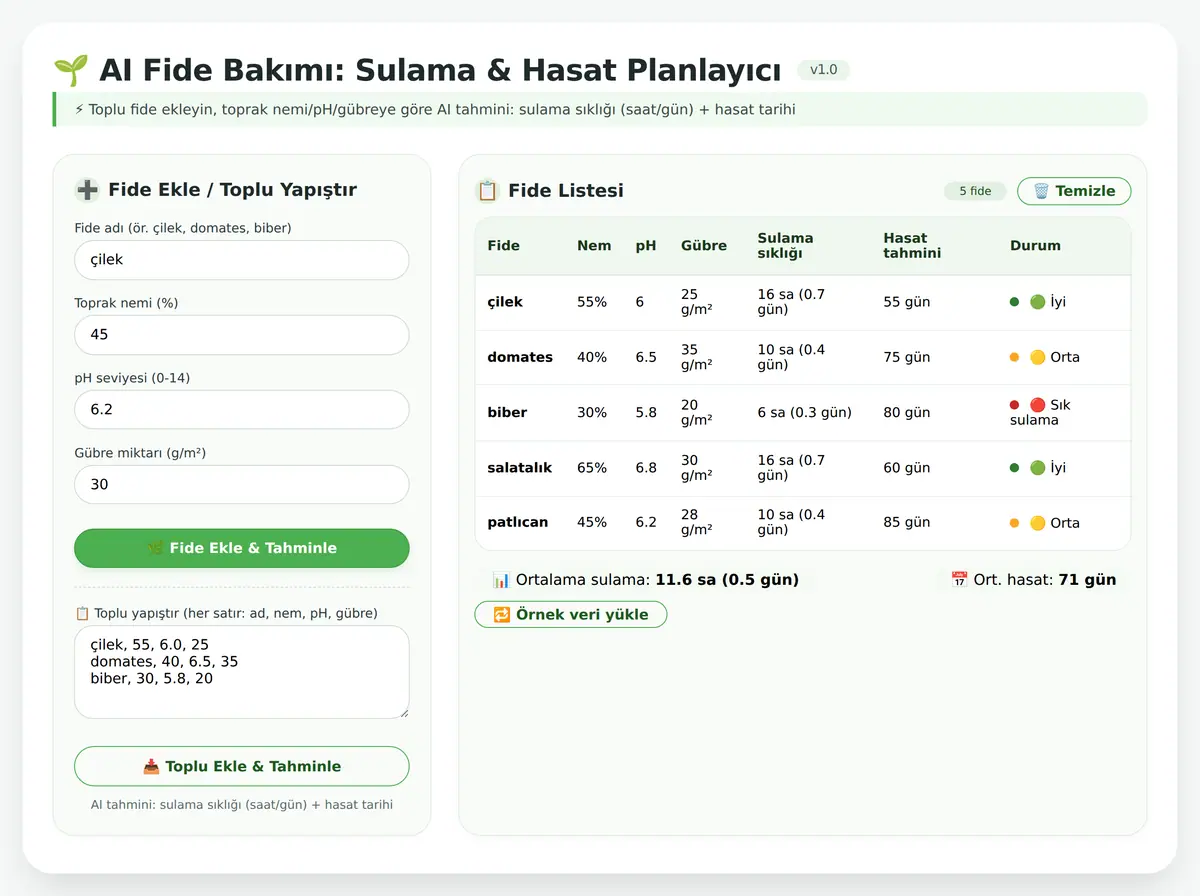The image size is (1200, 896).
Task: Load sample data with Örnek veri yükle
Action: click(x=570, y=614)
